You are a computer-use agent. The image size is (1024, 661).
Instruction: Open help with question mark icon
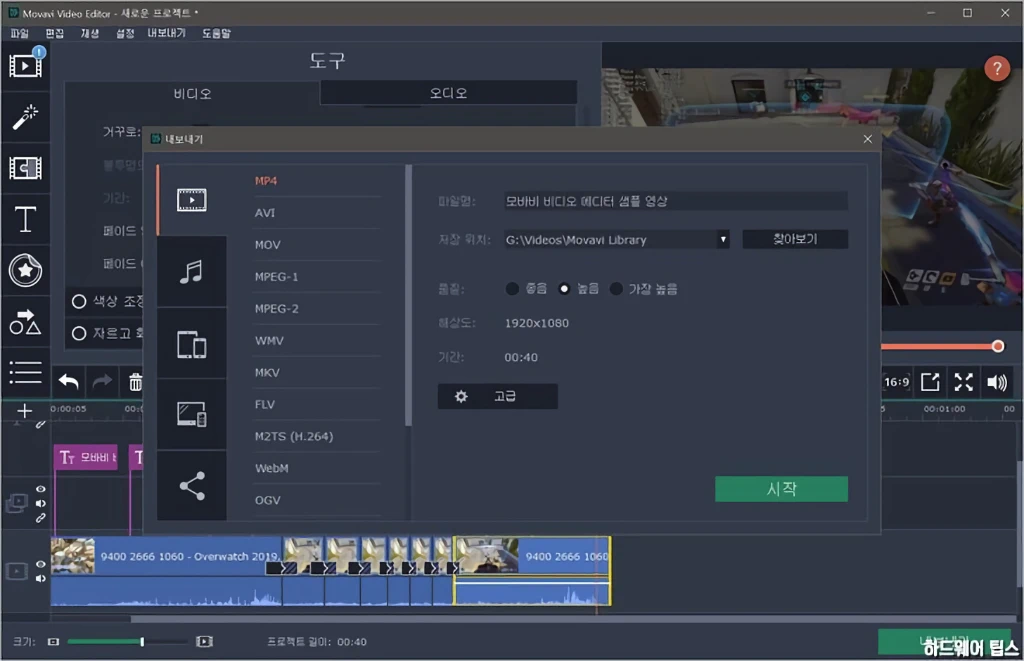click(x=997, y=68)
